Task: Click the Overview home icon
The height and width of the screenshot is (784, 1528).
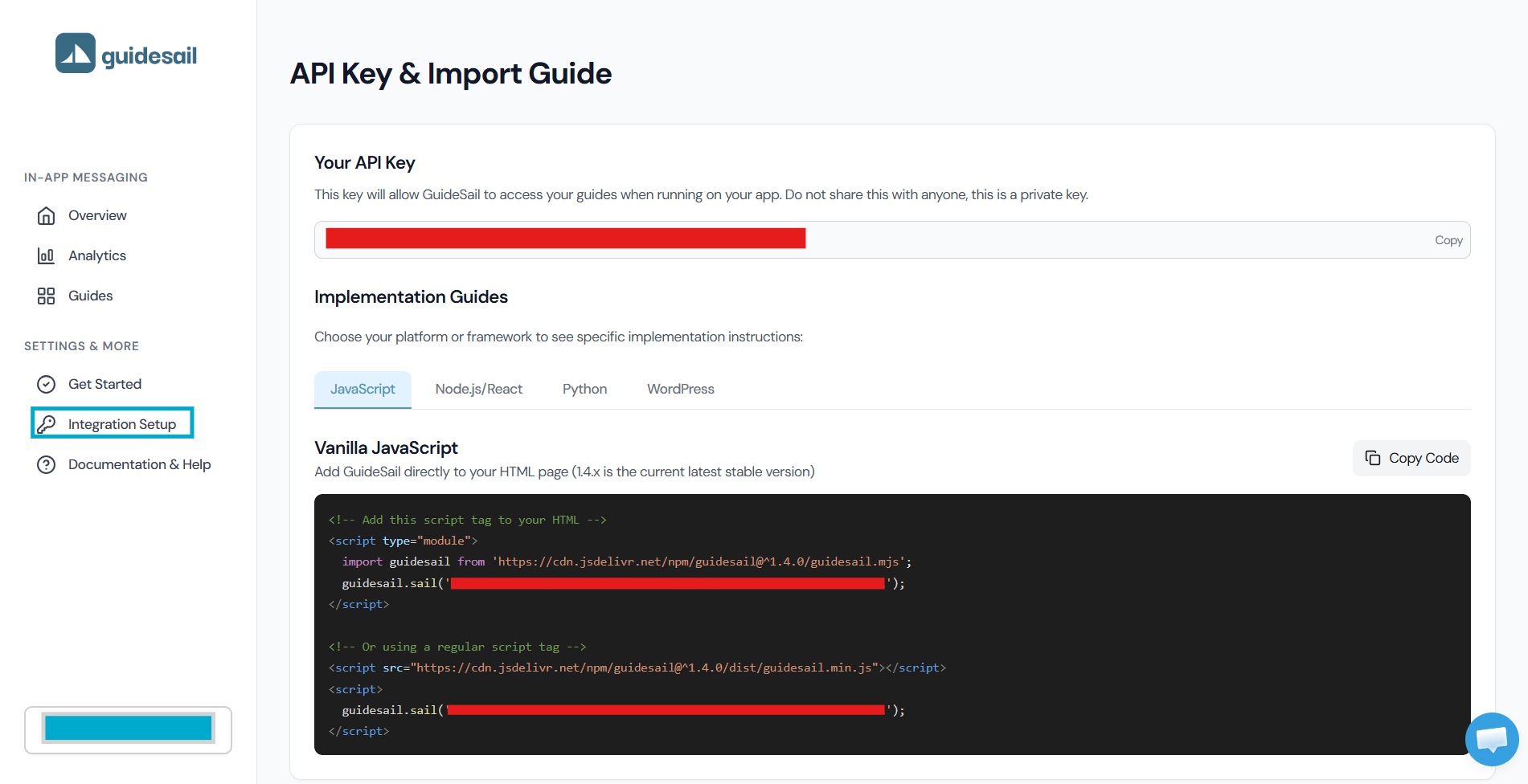Action: [x=47, y=215]
